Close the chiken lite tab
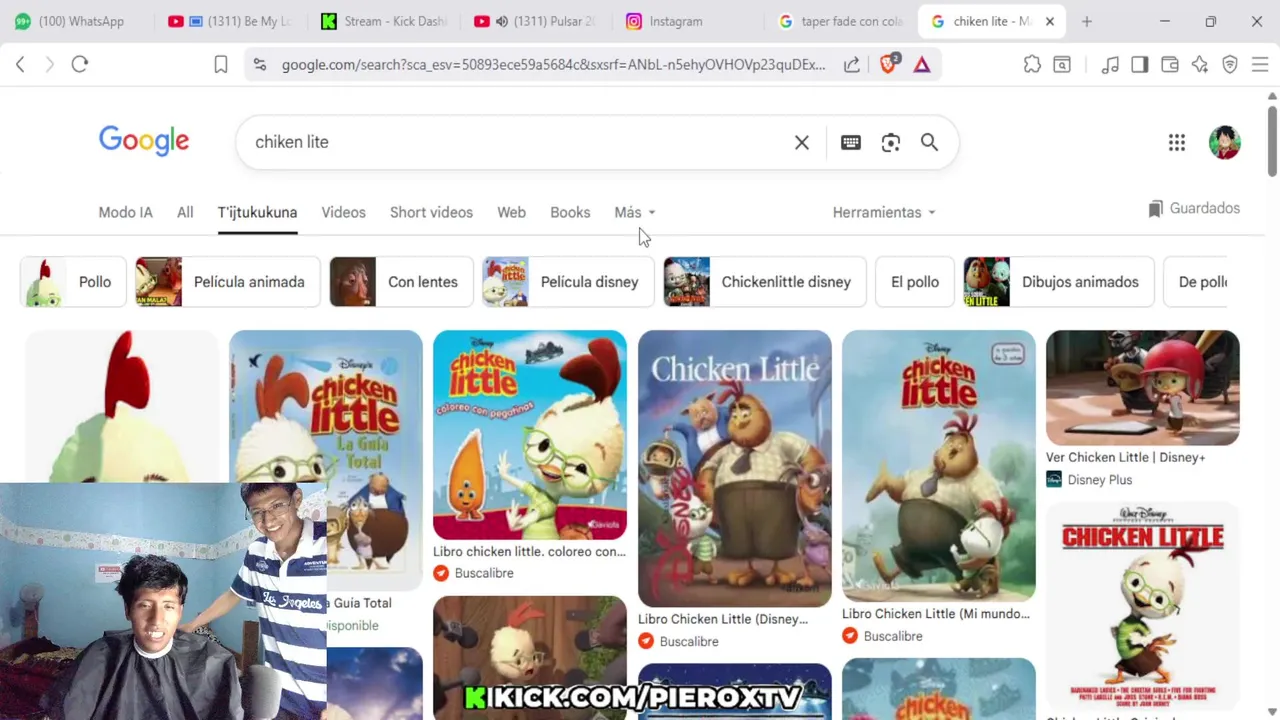The height and width of the screenshot is (720, 1280). pyautogui.click(x=1050, y=21)
